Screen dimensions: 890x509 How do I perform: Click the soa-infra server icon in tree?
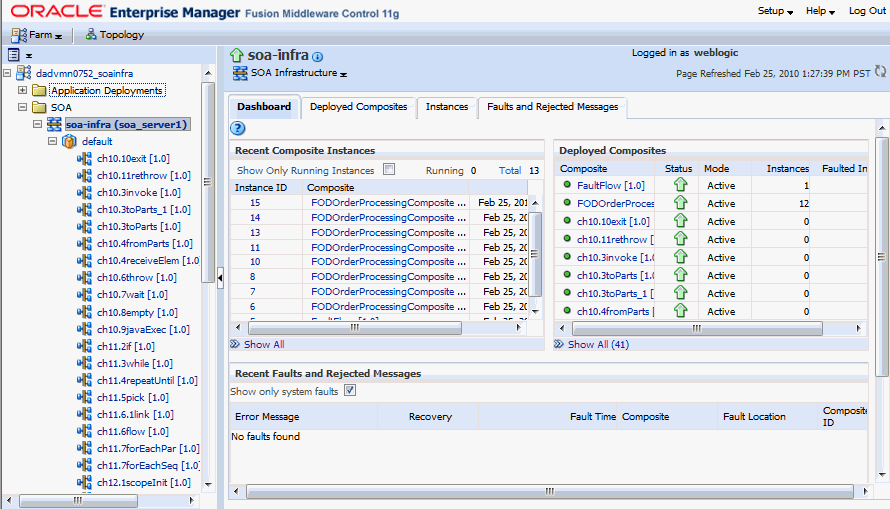(54, 124)
